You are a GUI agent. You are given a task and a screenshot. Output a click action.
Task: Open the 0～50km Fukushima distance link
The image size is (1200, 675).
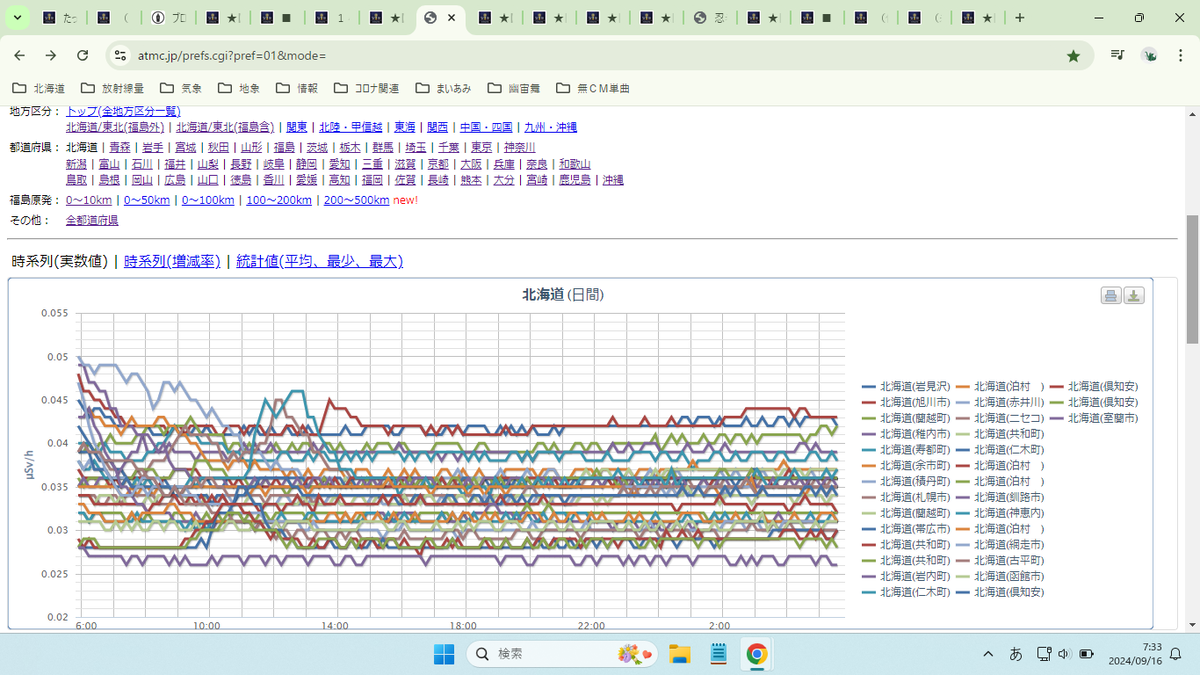pyautogui.click(x=147, y=200)
